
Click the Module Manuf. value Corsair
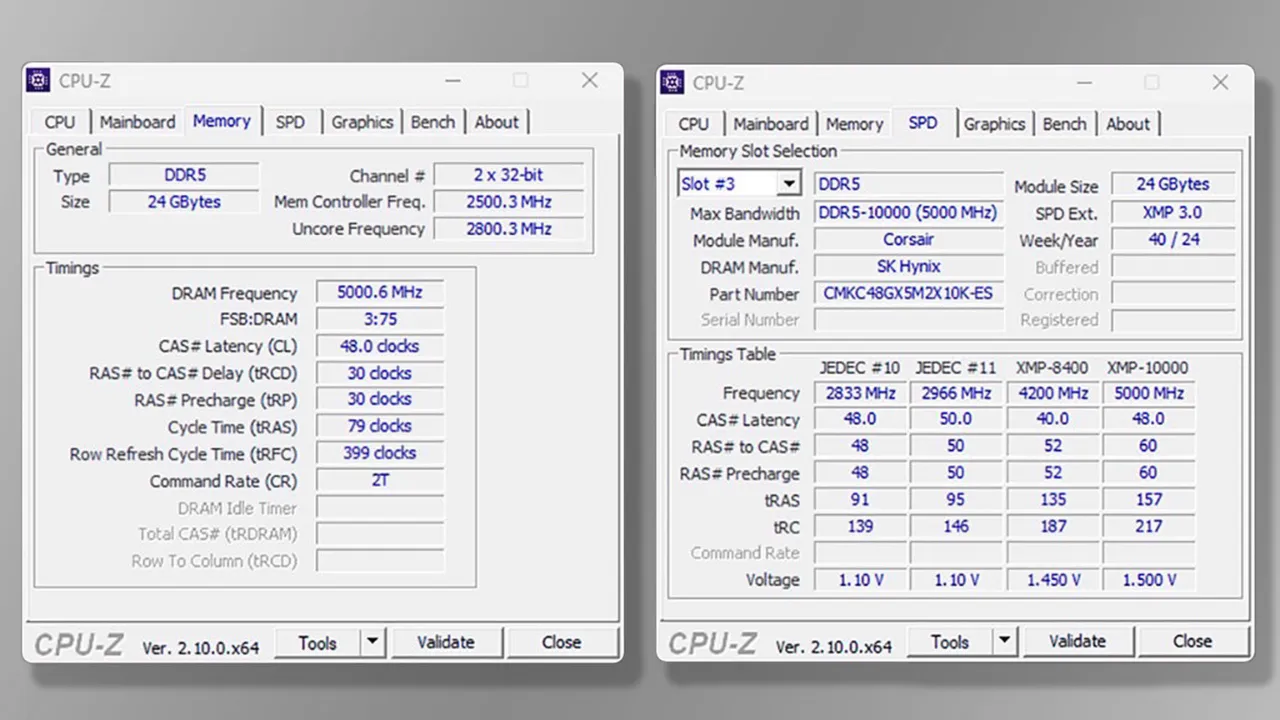pyautogui.click(x=909, y=239)
